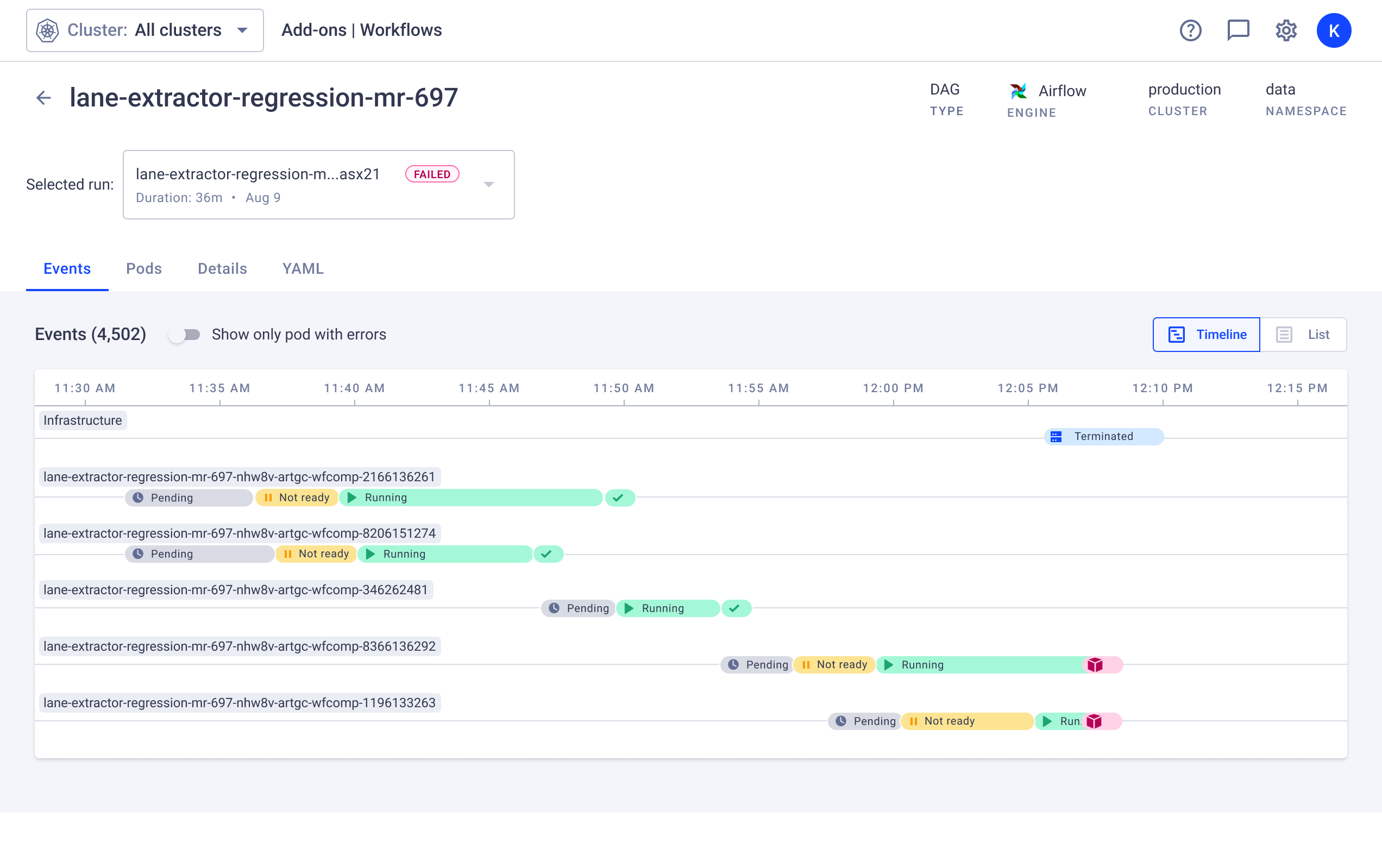Click the success checkmark for wfcomp-8206151274
Image resolution: width=1382 pixels, height=868 pixels.
click(x=548, y=554)
